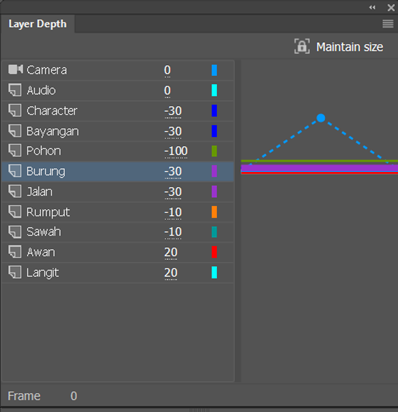Click Awan layer red color swatch
Image resolution: width=398 pixels, height=412 pixels.
click(214, 252)
